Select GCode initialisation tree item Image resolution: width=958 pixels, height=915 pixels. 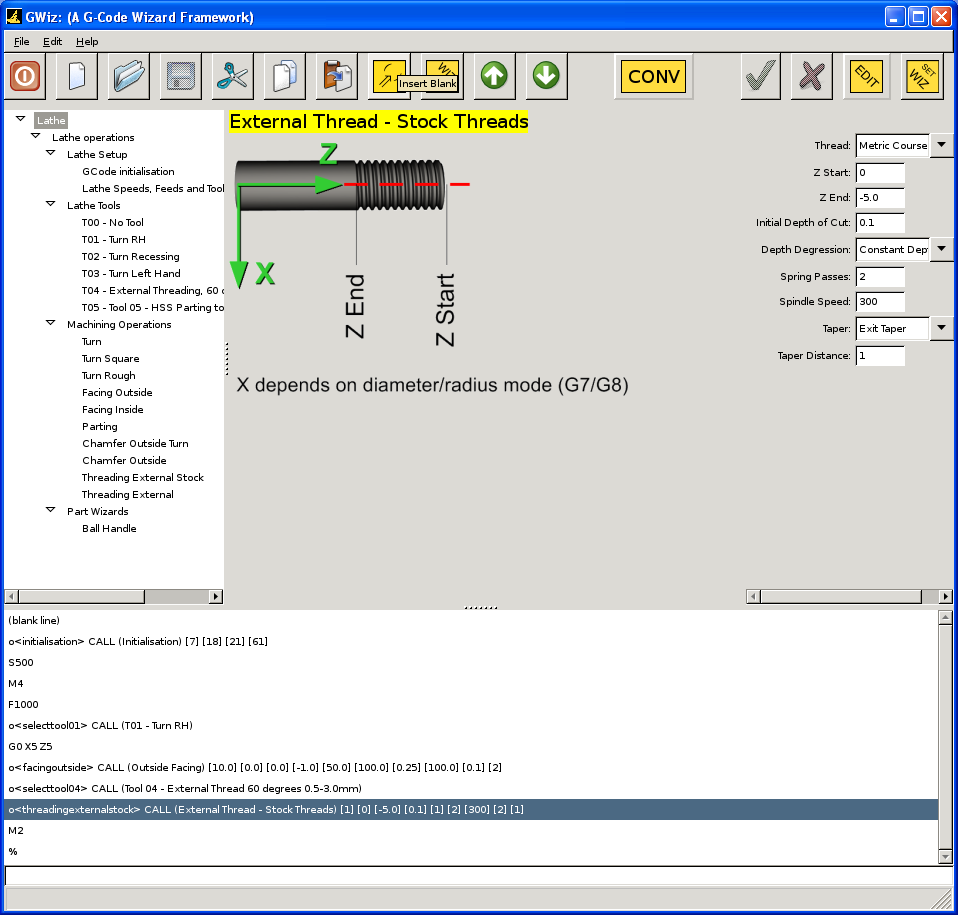point(128,172)
